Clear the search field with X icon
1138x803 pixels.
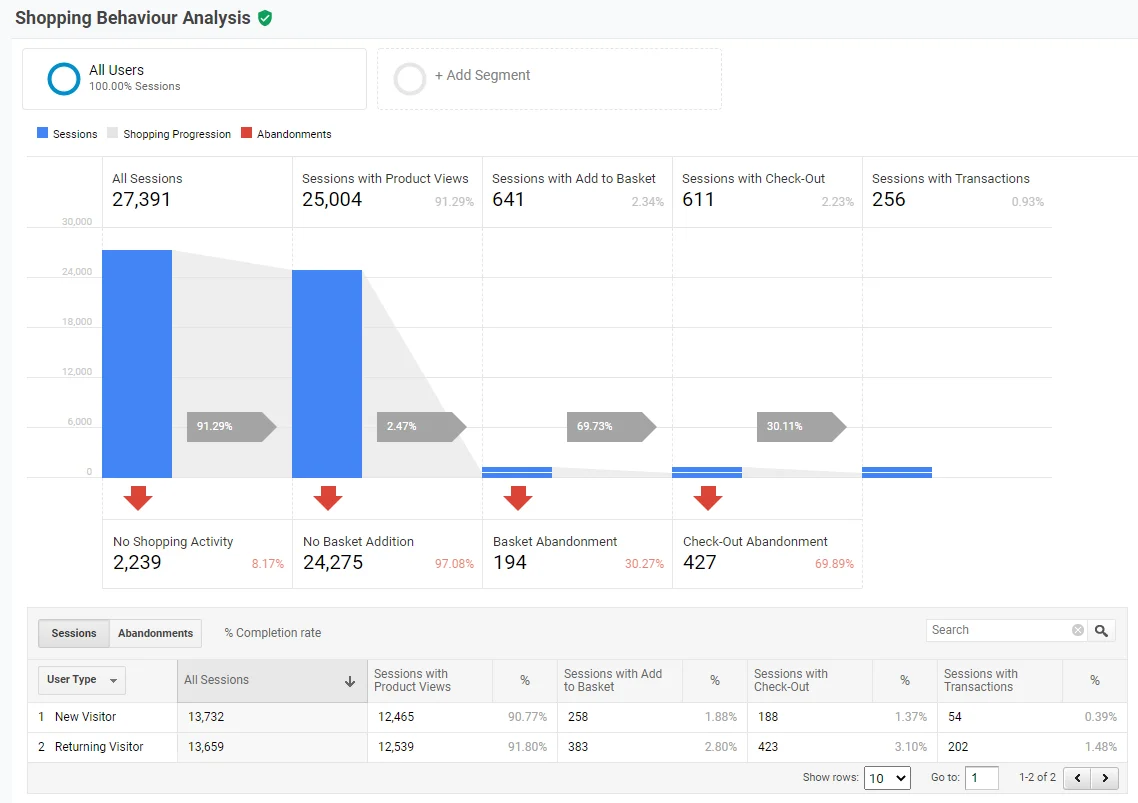[1078, 630]
